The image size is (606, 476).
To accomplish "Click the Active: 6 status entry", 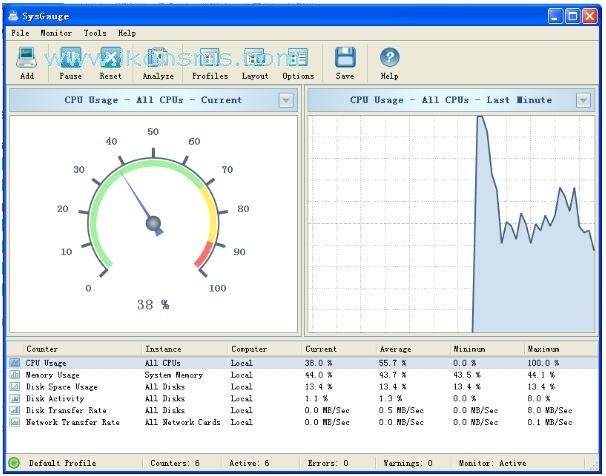I will click(x=249, y=463).
